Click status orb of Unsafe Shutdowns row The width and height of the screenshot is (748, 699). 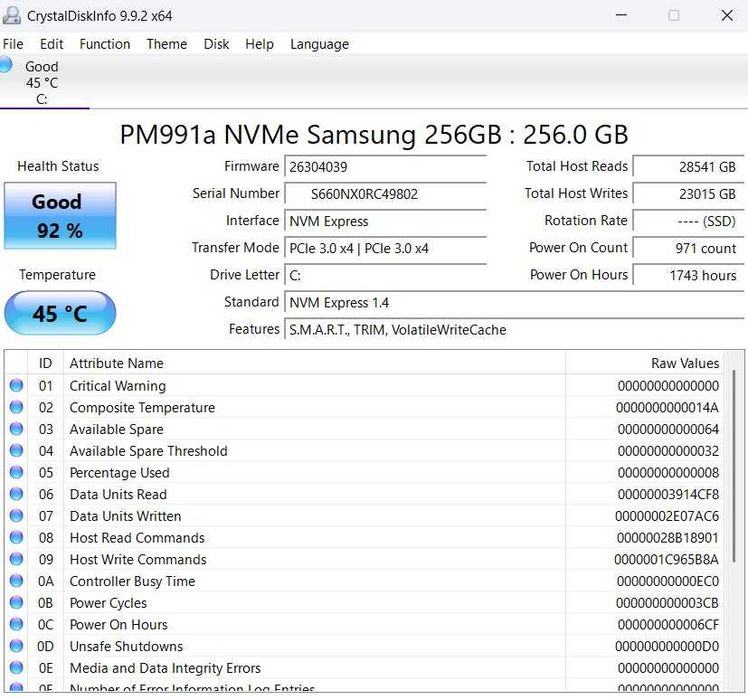[16, 646]
